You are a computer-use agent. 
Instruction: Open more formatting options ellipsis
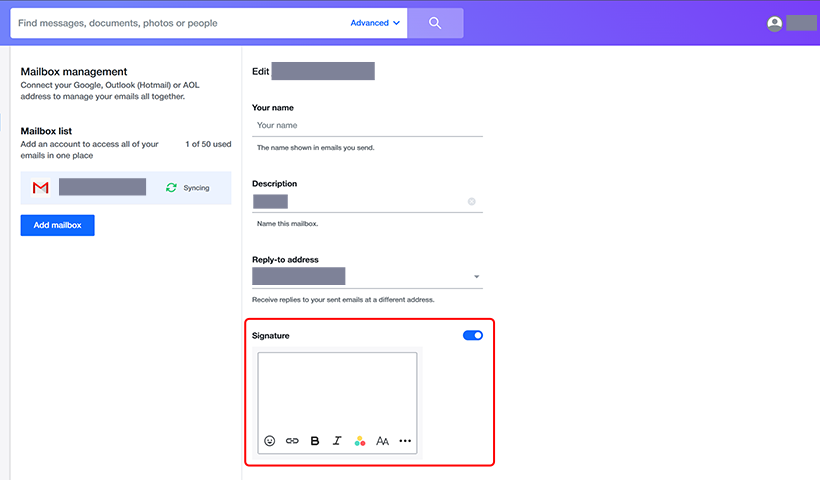tap(405, 441)
